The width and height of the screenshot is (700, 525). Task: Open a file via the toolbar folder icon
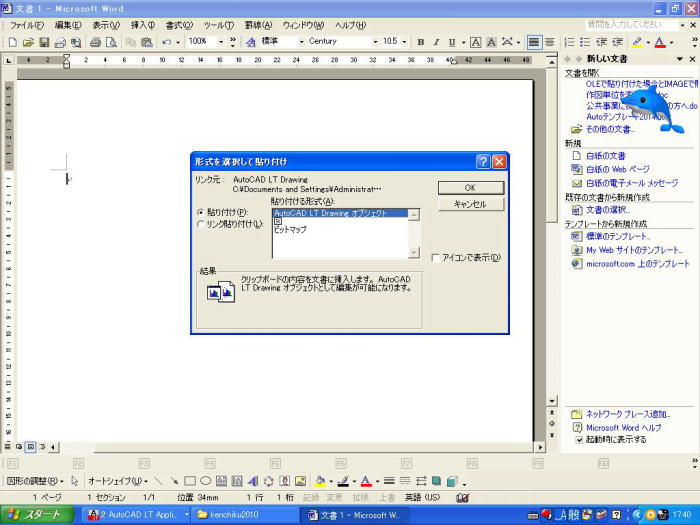[x=28, y=42]
